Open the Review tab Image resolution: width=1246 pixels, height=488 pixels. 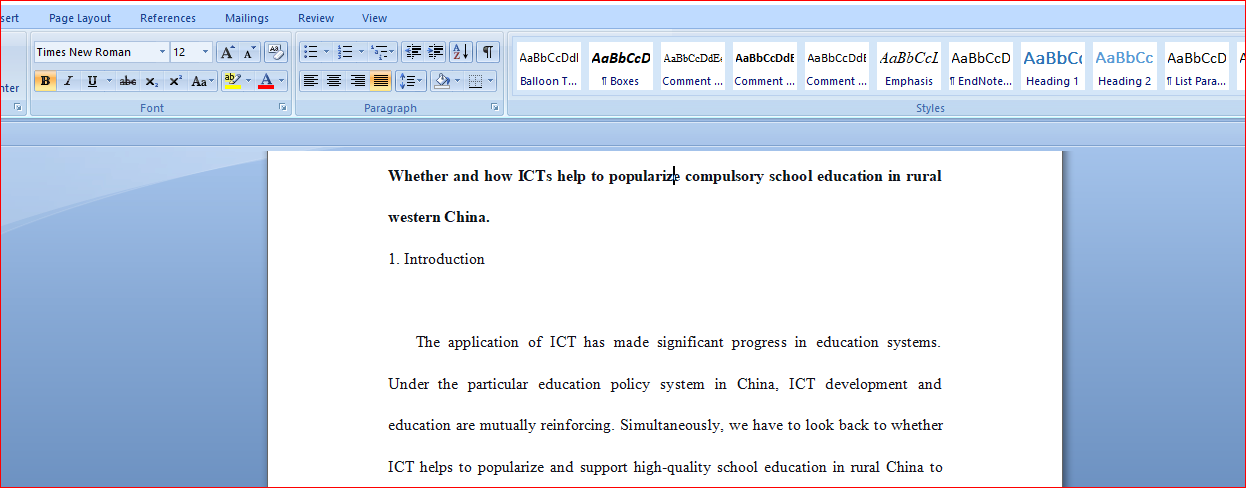coord(316,18)
